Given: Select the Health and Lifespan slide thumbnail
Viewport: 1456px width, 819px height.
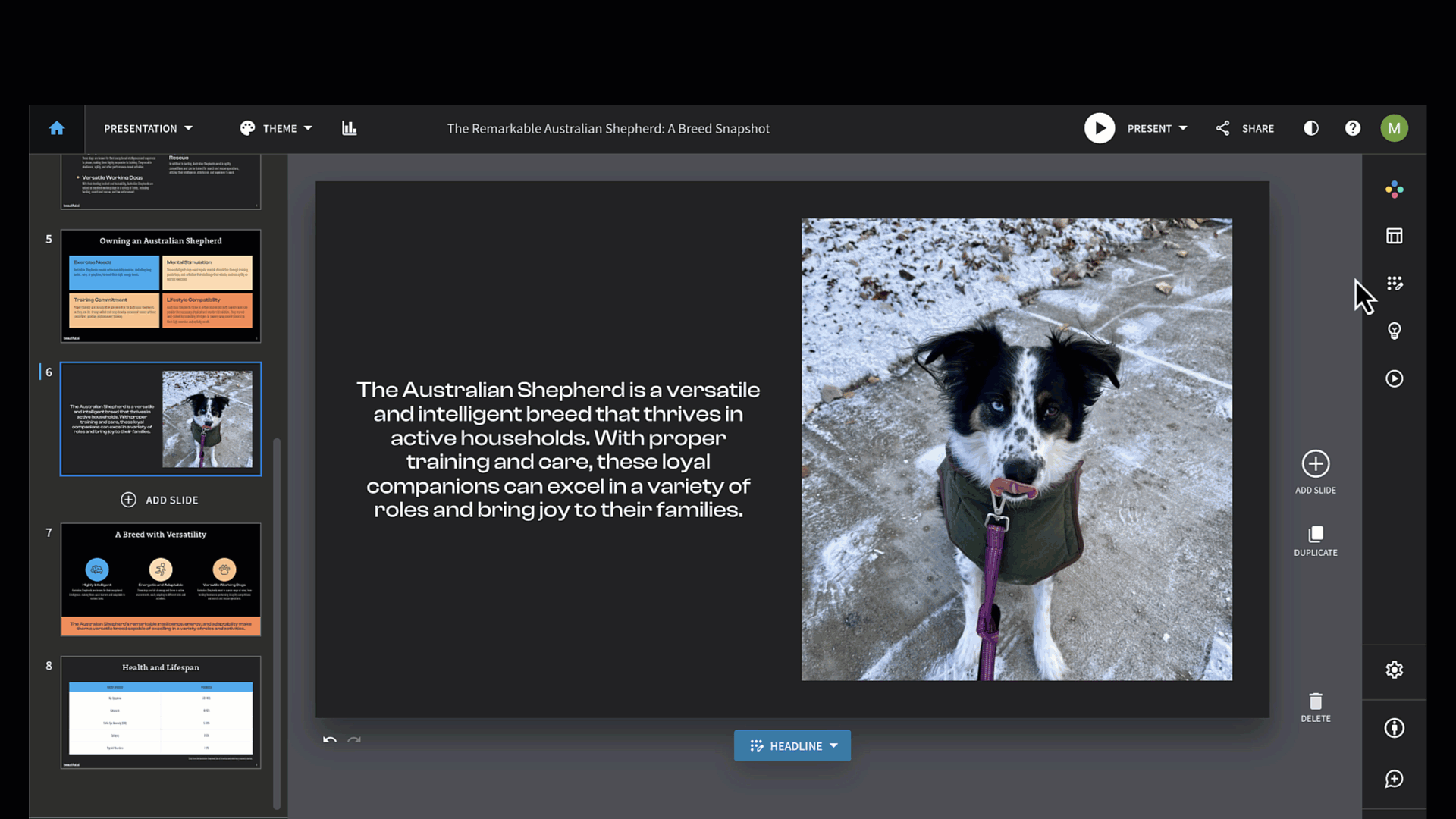Looking at the screenshot, I should click(x=160, y=713).
